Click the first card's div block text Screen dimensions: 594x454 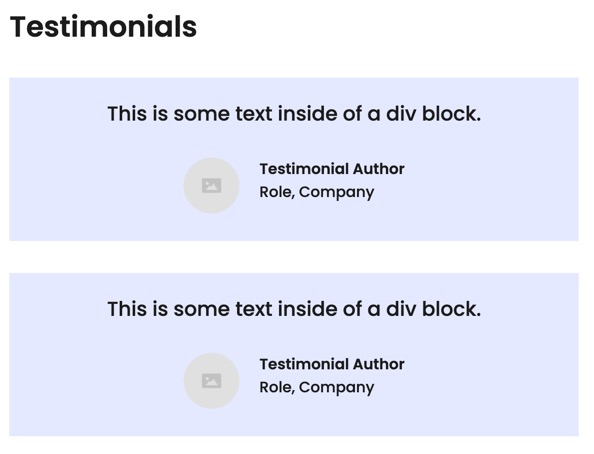294,114
